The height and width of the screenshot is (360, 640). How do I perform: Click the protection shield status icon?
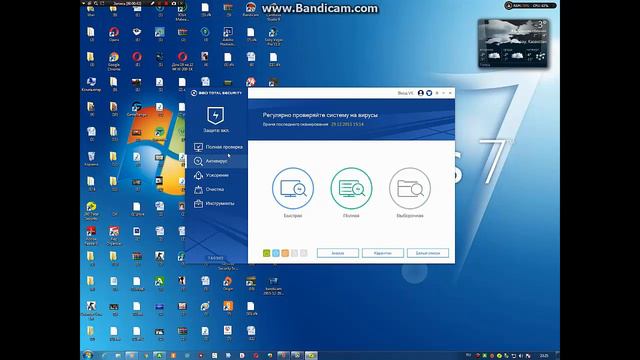(216, 116)
